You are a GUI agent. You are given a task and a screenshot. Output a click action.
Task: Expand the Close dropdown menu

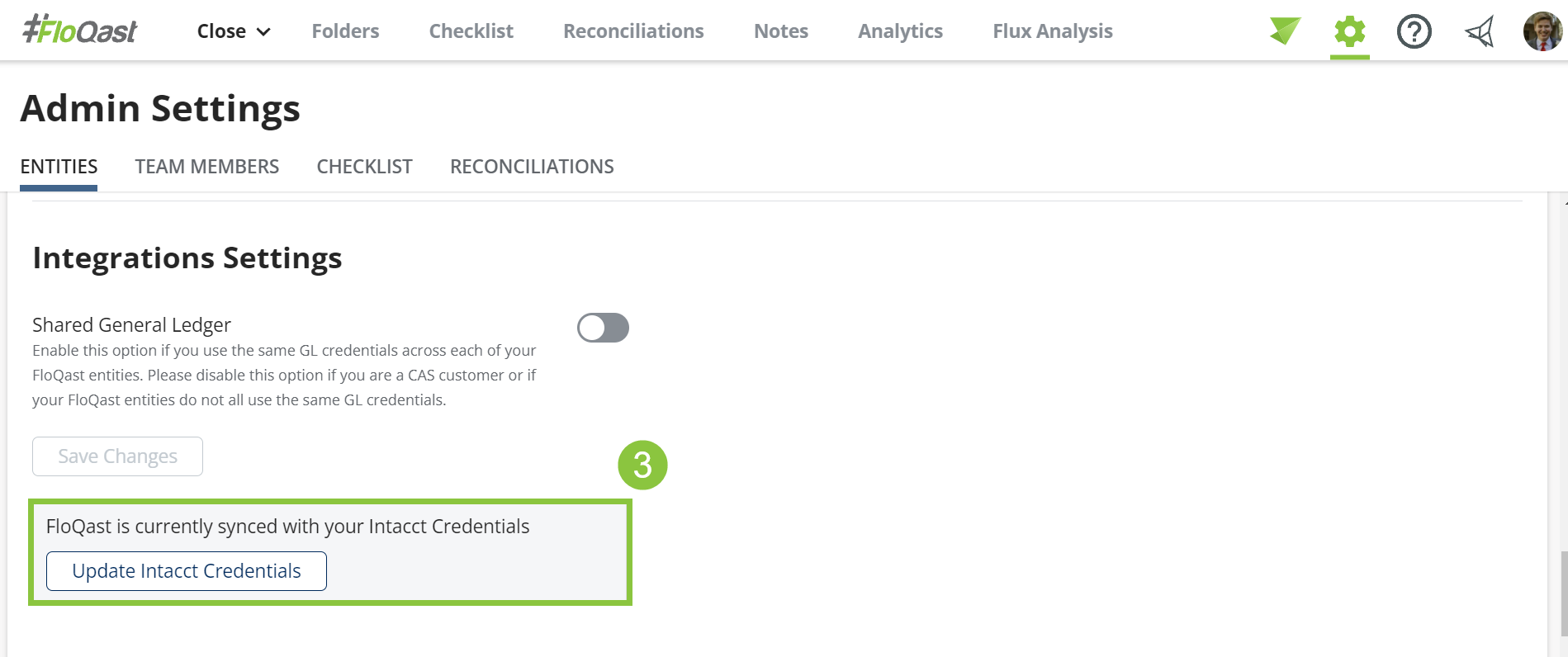(234, 31)
